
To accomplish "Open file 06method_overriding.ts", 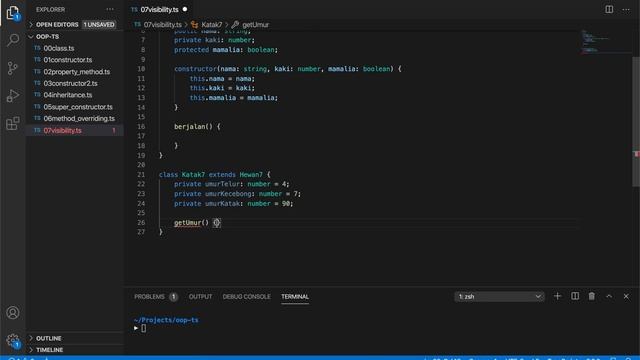I will [x=79, y=119].
